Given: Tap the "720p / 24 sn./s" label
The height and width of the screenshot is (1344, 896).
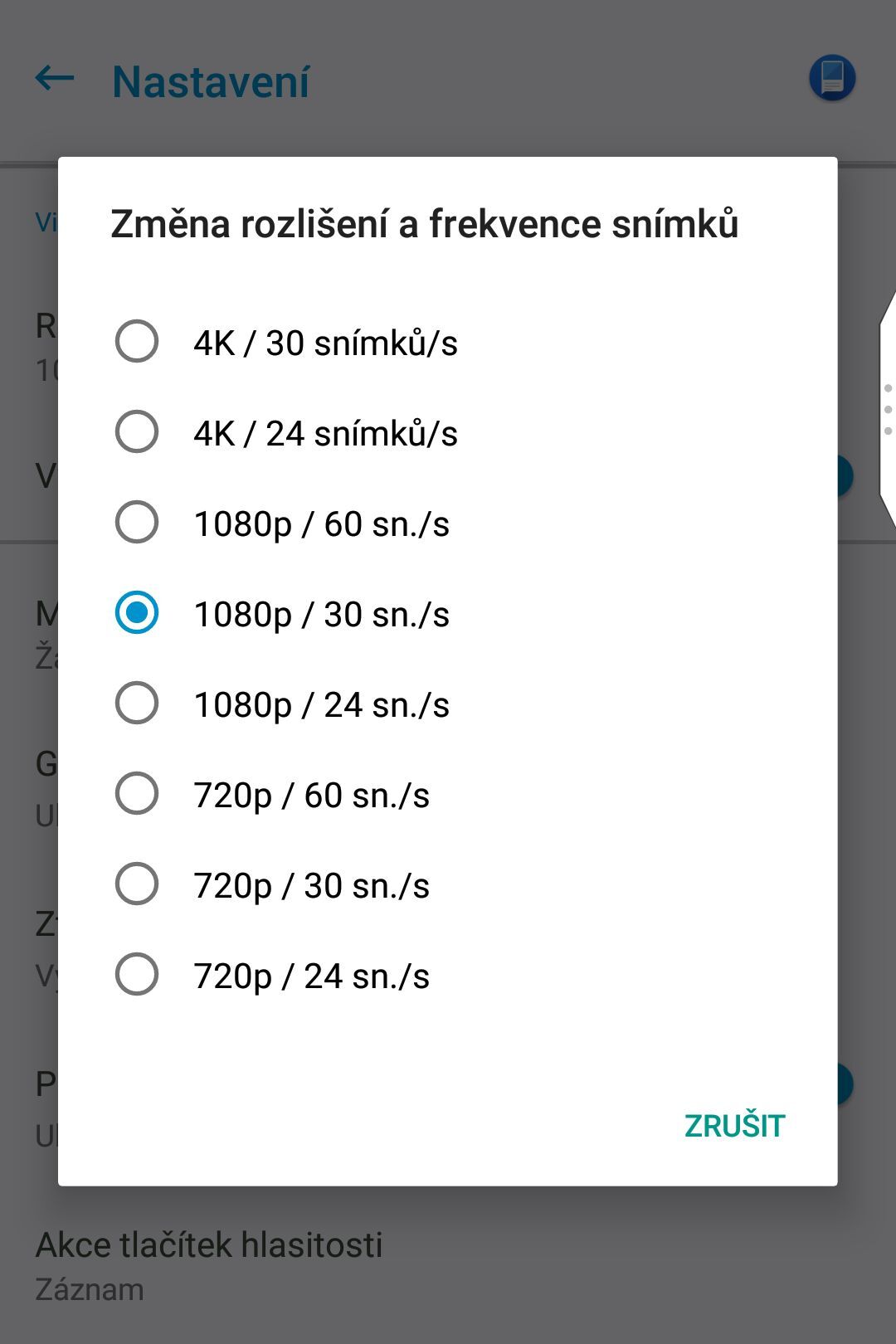Looking at the screenshot, I should (311, 976).
